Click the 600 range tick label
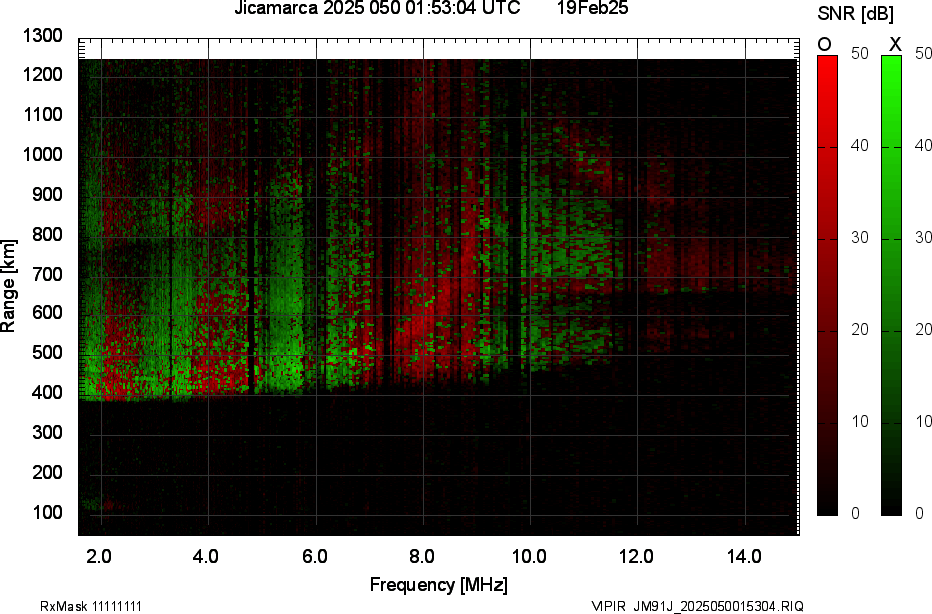This screenshot has height=614, width=932. coord(48,313)
